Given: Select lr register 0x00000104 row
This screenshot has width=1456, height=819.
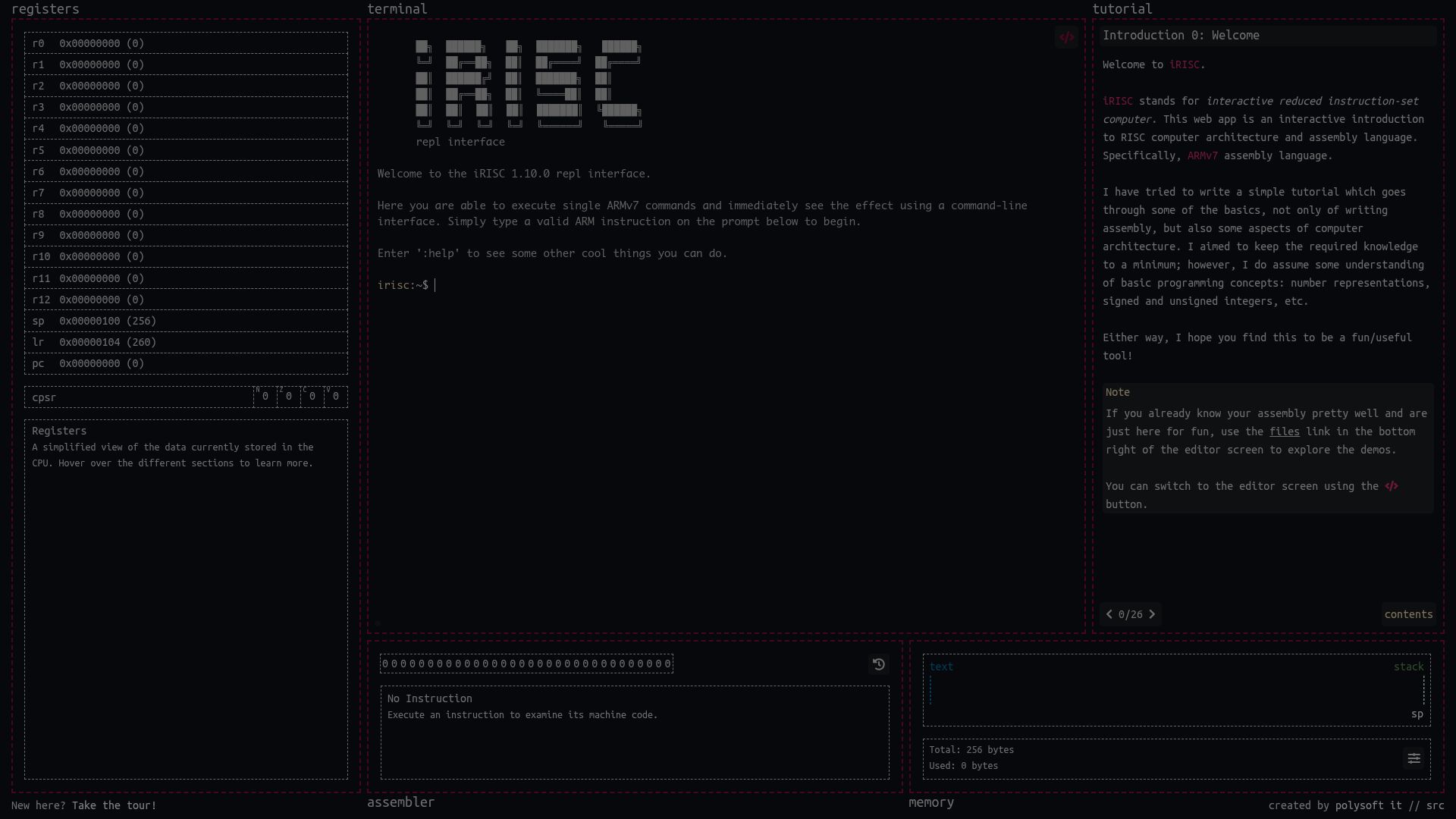Looking at the screenshot, I should click(x=186, y=342).
